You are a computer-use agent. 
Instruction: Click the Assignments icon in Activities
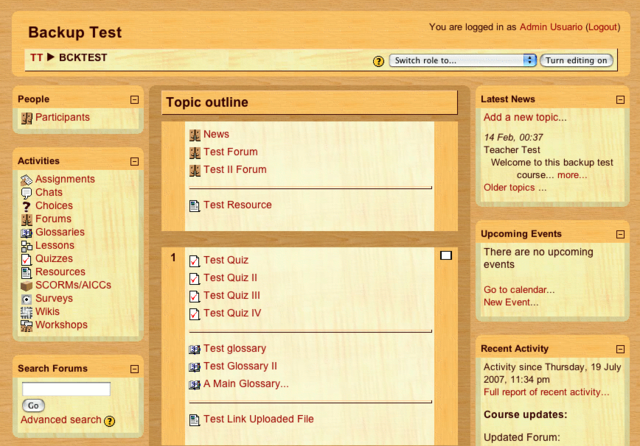tap(27, 180)
